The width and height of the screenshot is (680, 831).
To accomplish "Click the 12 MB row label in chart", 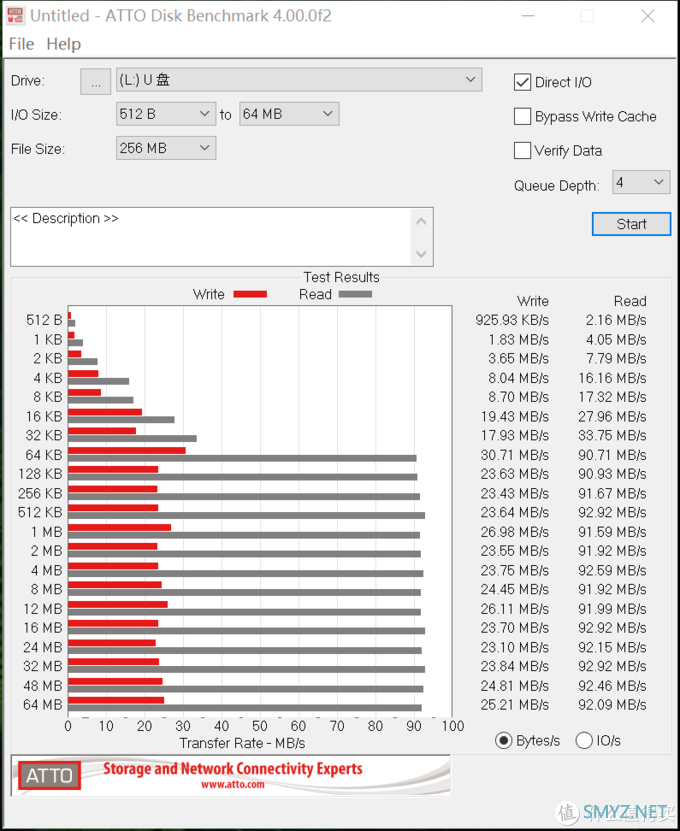I will [42, 609].
